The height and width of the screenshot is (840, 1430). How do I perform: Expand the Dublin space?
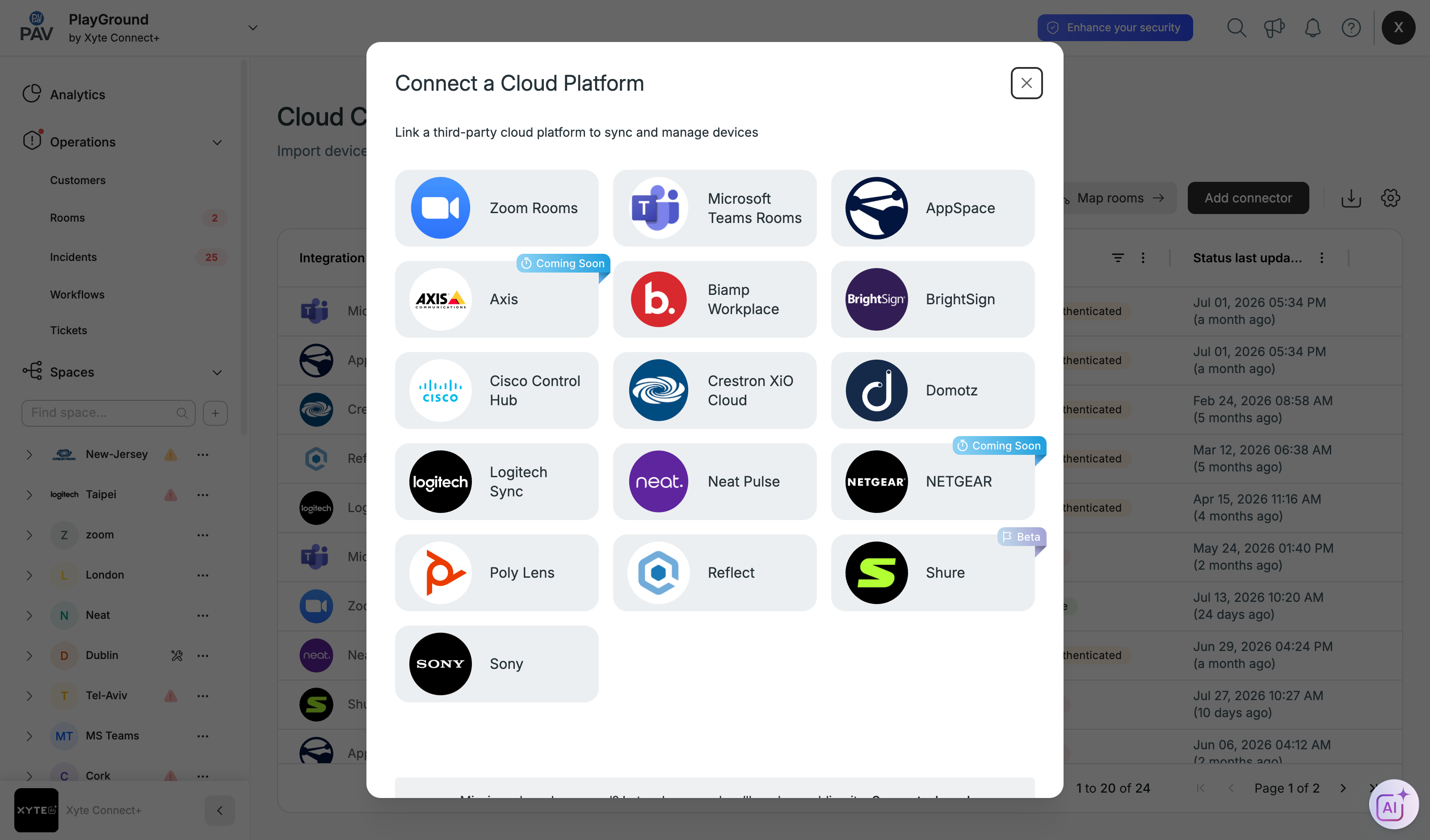click(29, 655)
